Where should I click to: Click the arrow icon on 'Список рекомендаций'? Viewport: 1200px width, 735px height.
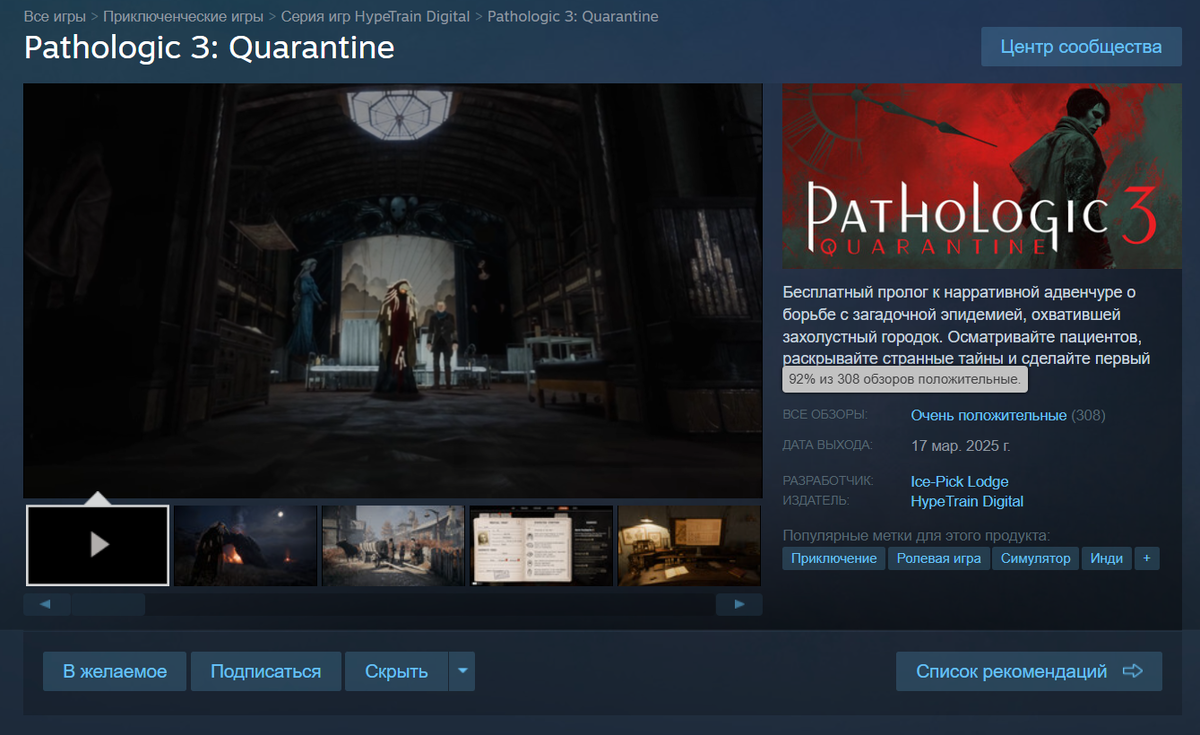[x=1132, y=671]
